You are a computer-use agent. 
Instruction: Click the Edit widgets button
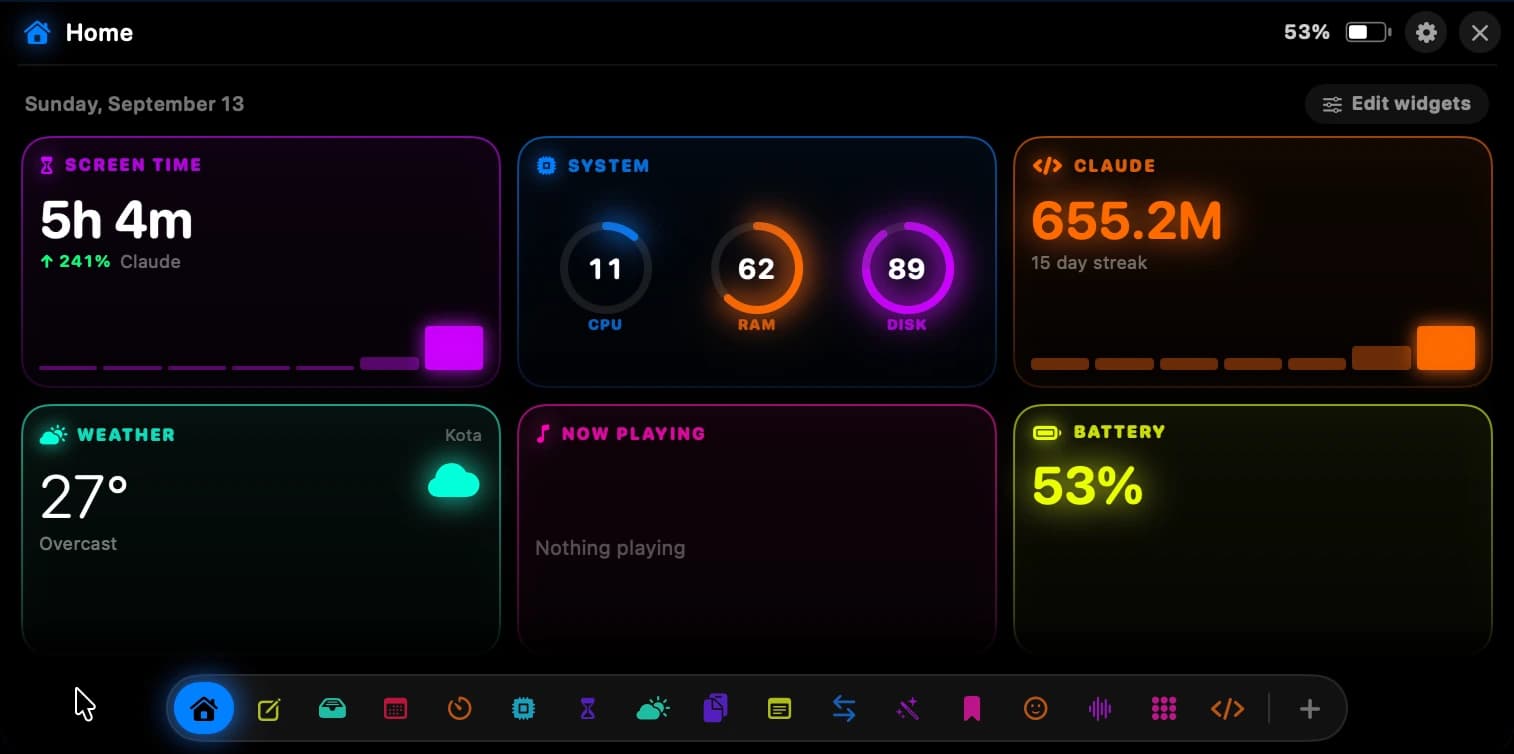pos(1397,104)
